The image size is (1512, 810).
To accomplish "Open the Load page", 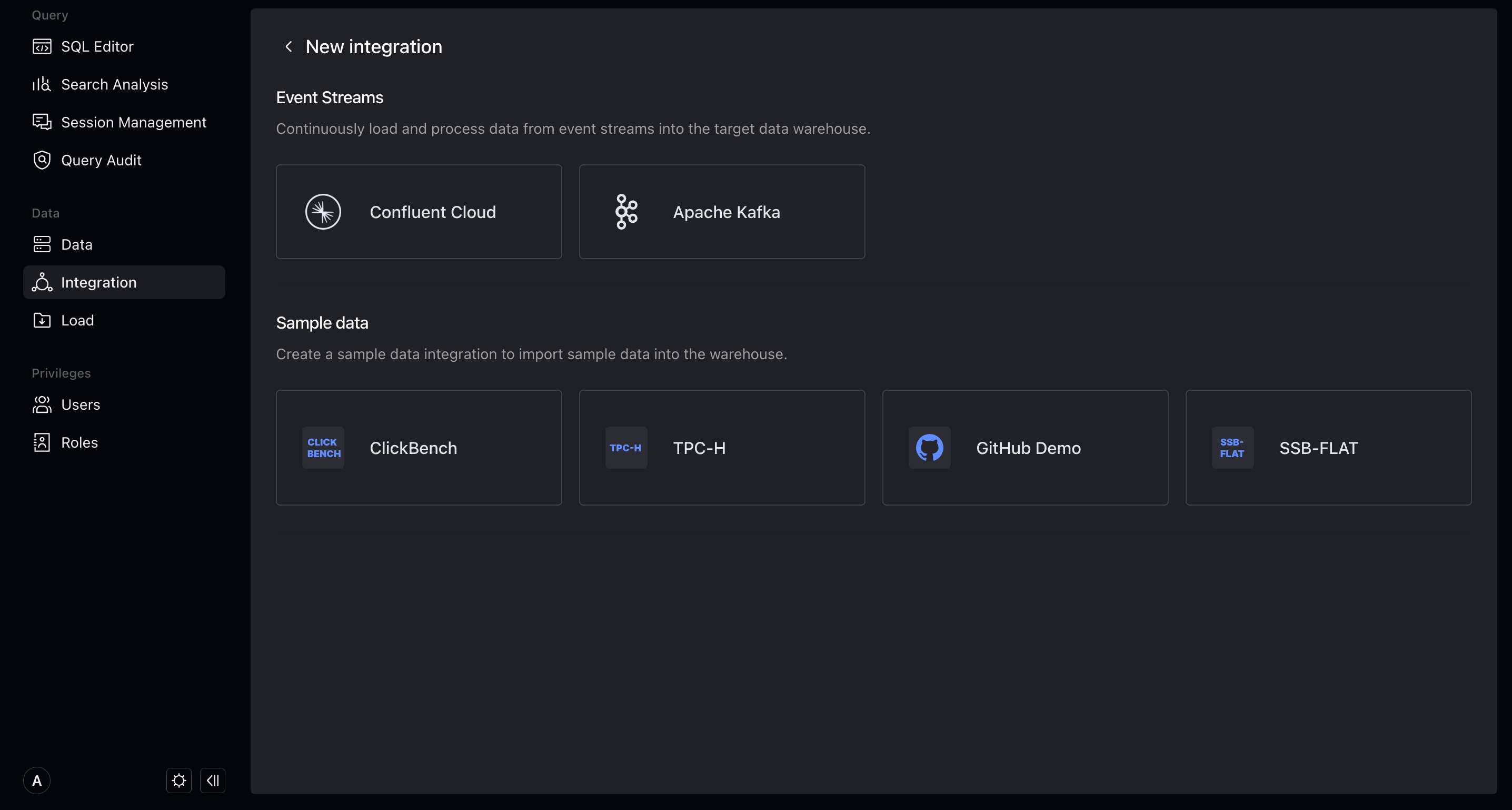I will pos(77,320).
